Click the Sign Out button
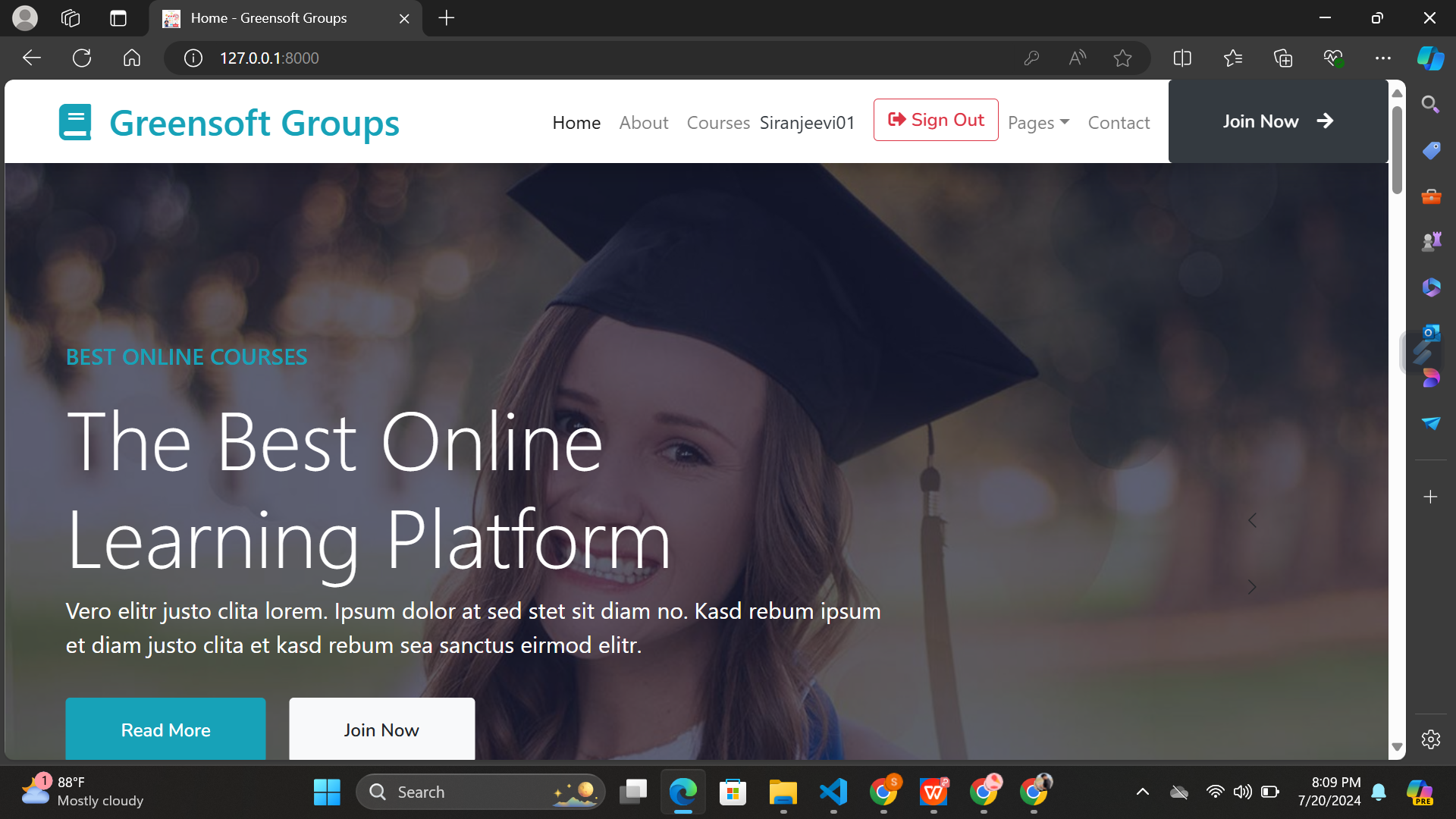This screenshot has width=1456, height=819. [x=936, y=120]
